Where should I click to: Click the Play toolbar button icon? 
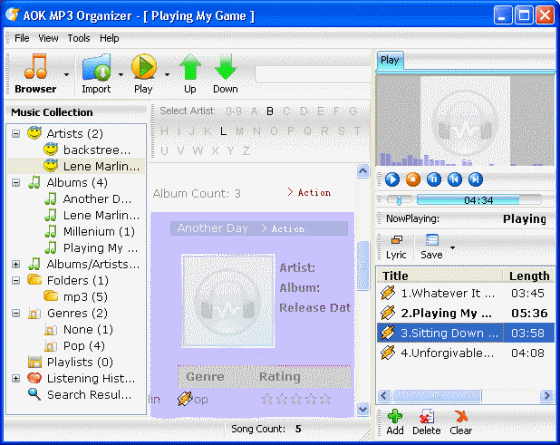click(144, 66)
